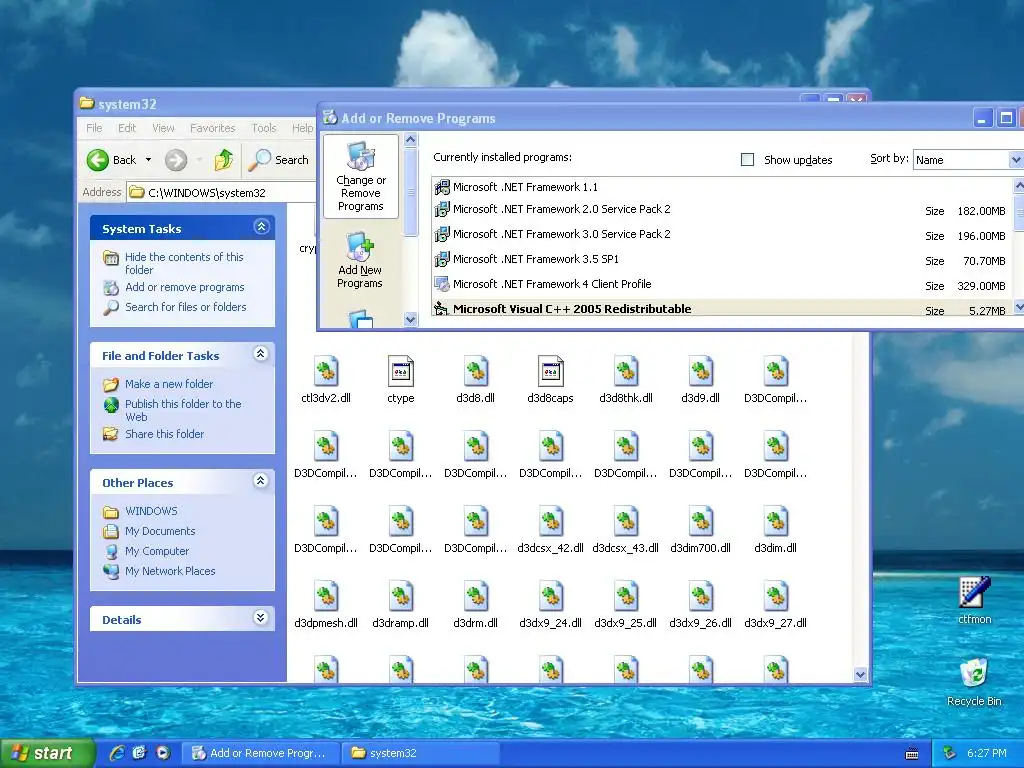The image size is (1024, 768).
Task: Select the d3dcsx_43.dll file icon
Action: point(626,522)
